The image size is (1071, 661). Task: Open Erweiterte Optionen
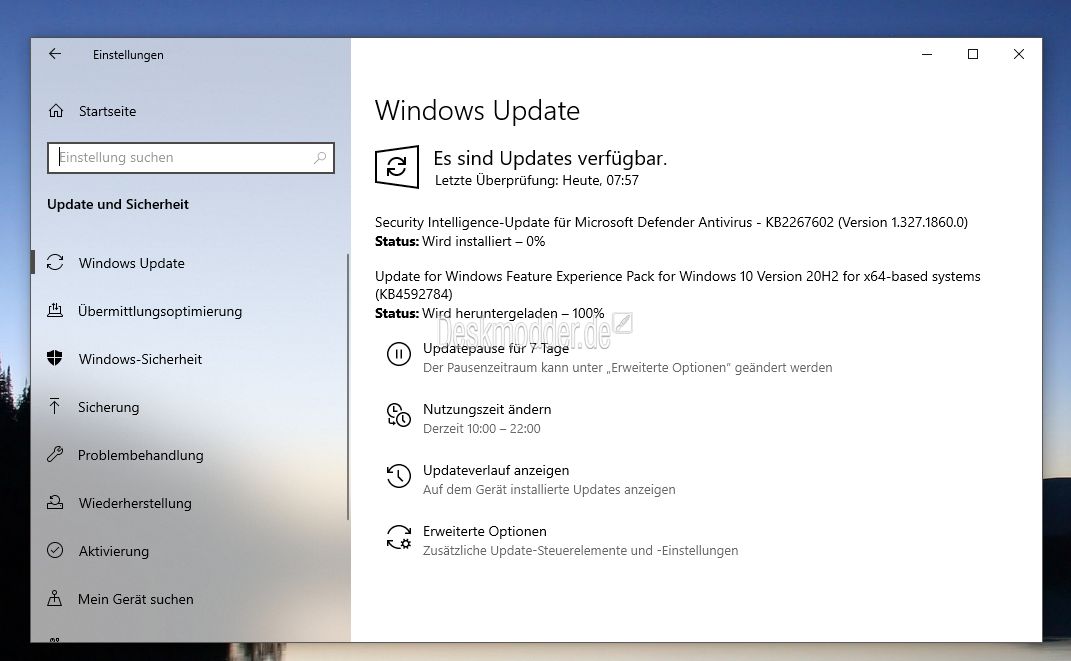pos(485,531)
